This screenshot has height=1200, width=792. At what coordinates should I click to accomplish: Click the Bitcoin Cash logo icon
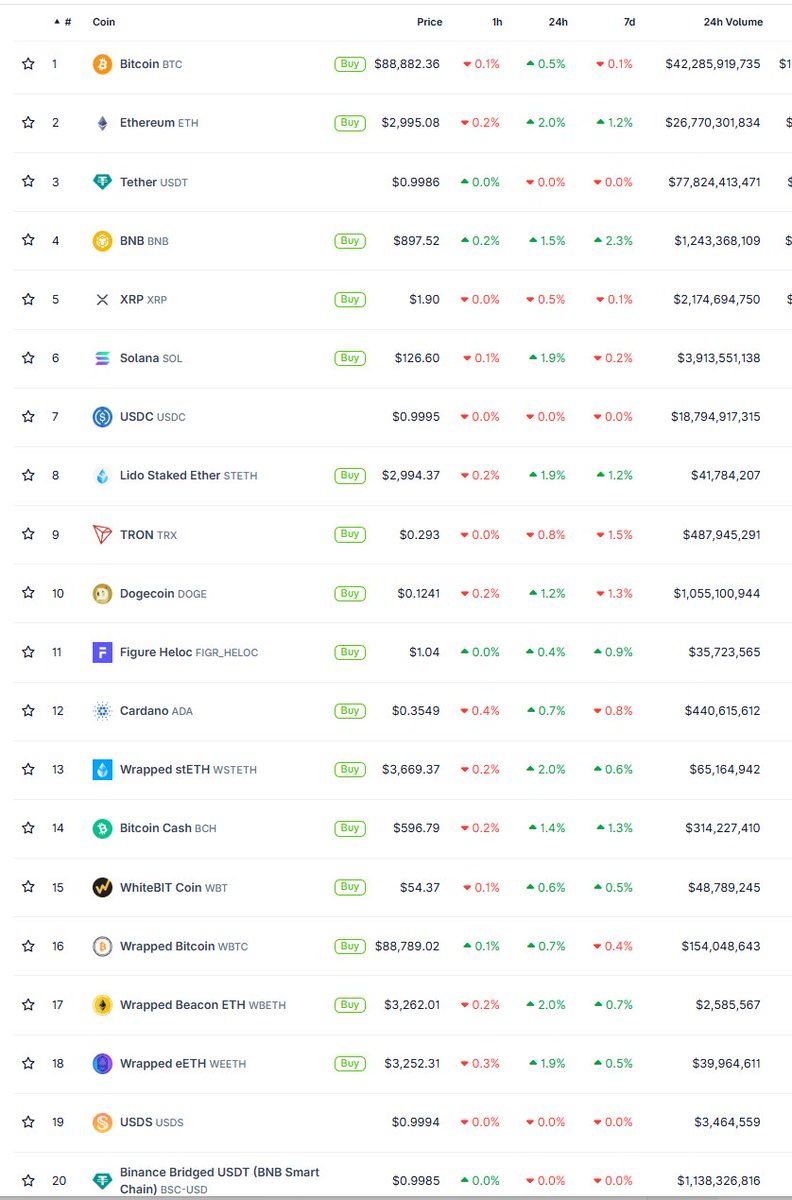click(x=102, y=828)
